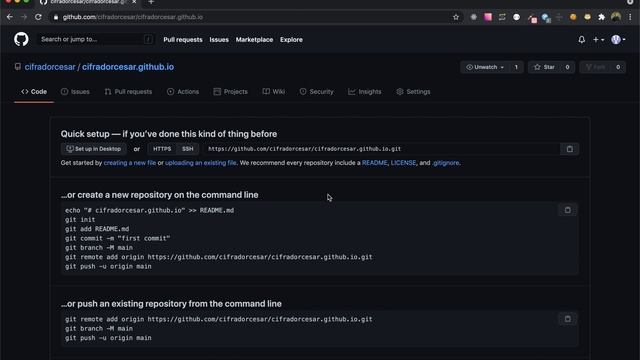Click the address bar URL
640x360 pixels.
click(133, 17)
